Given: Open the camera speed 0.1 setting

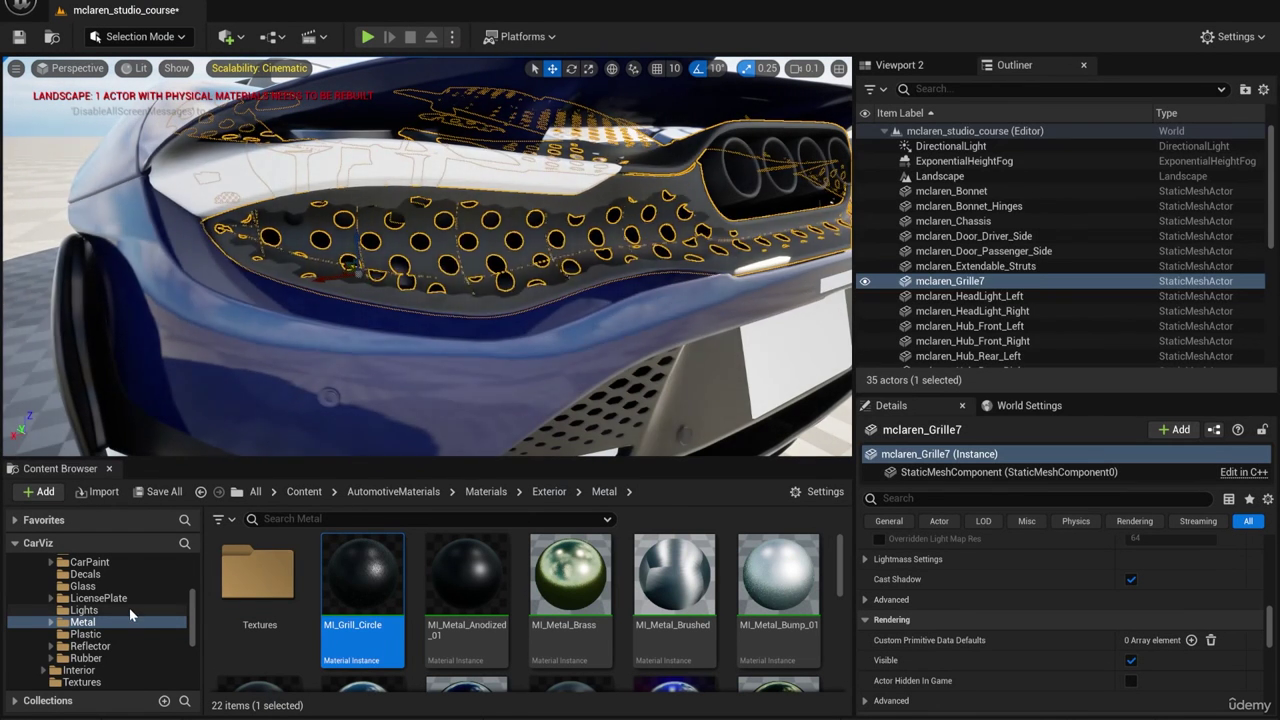Looking at the screenshot, I should [x=804, y=69].
